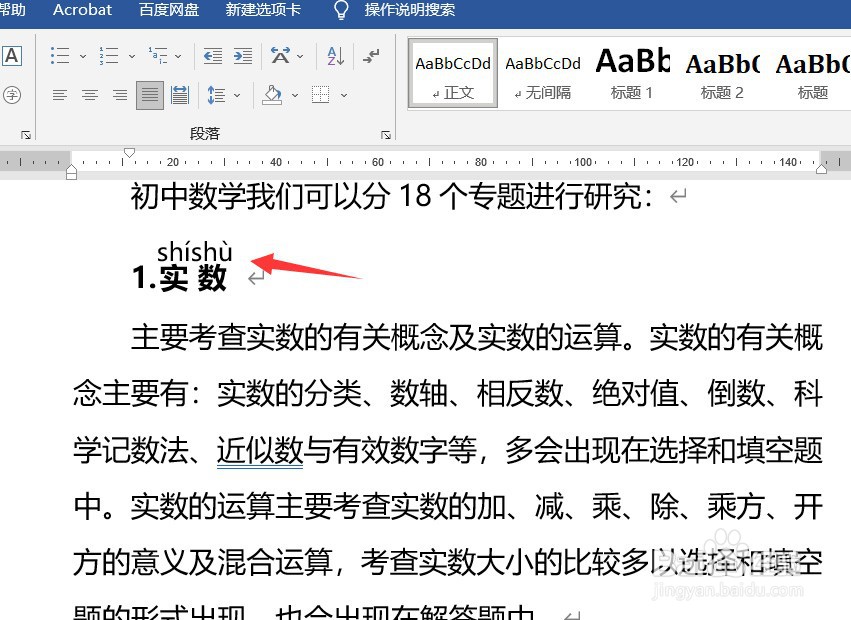
Task: Toggle justify alignment button
Action: point(150,96)
